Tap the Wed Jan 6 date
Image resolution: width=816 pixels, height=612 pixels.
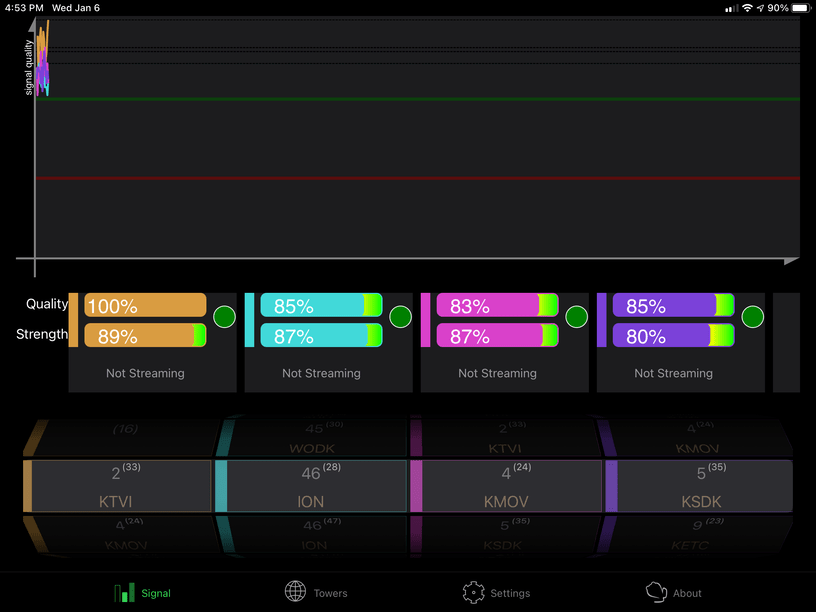[75, 8]
